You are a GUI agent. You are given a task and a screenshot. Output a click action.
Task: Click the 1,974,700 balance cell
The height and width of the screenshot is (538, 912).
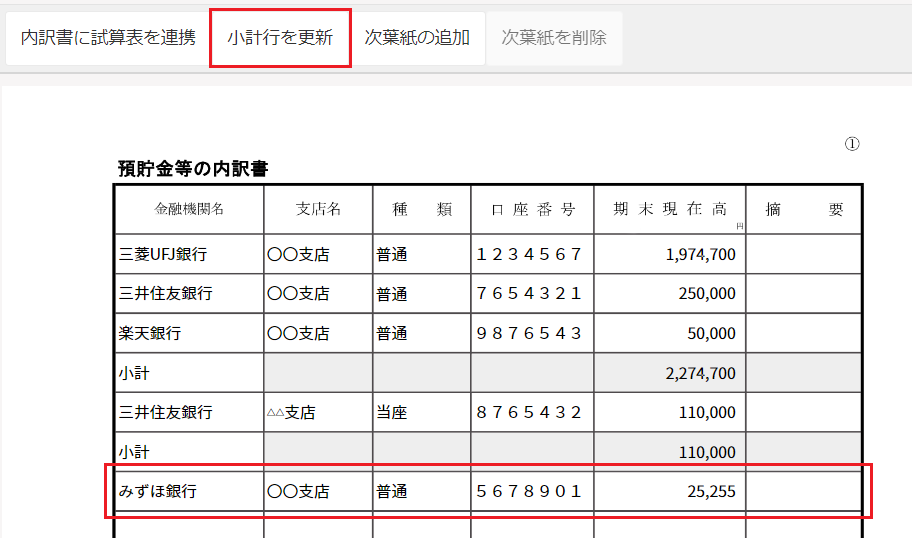(x=669, y=254)
